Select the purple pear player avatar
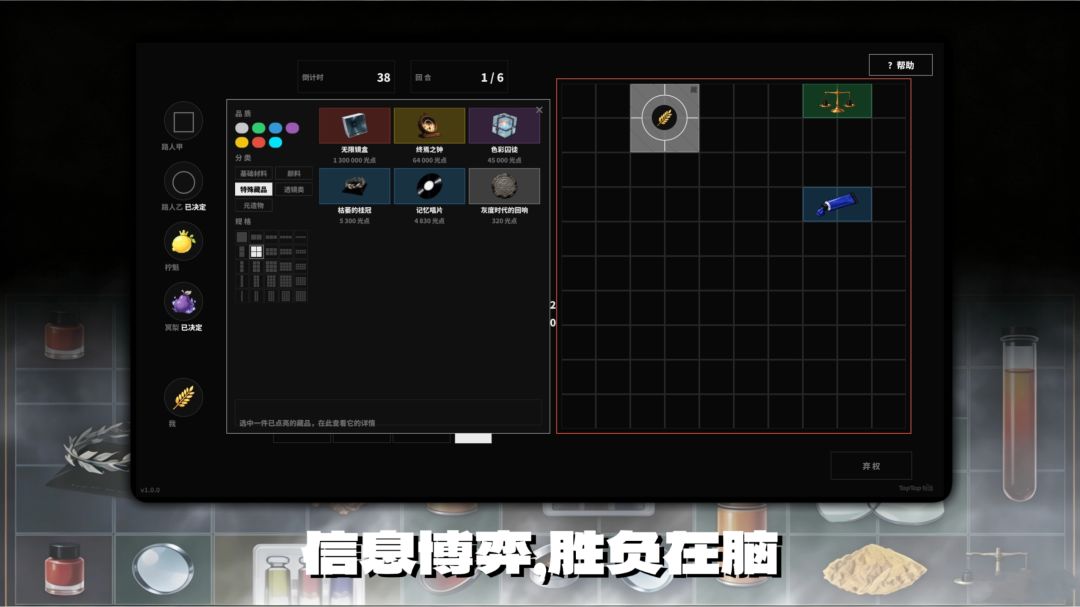Viewport: 1080px width, 607px height. [x=183, y=302]
